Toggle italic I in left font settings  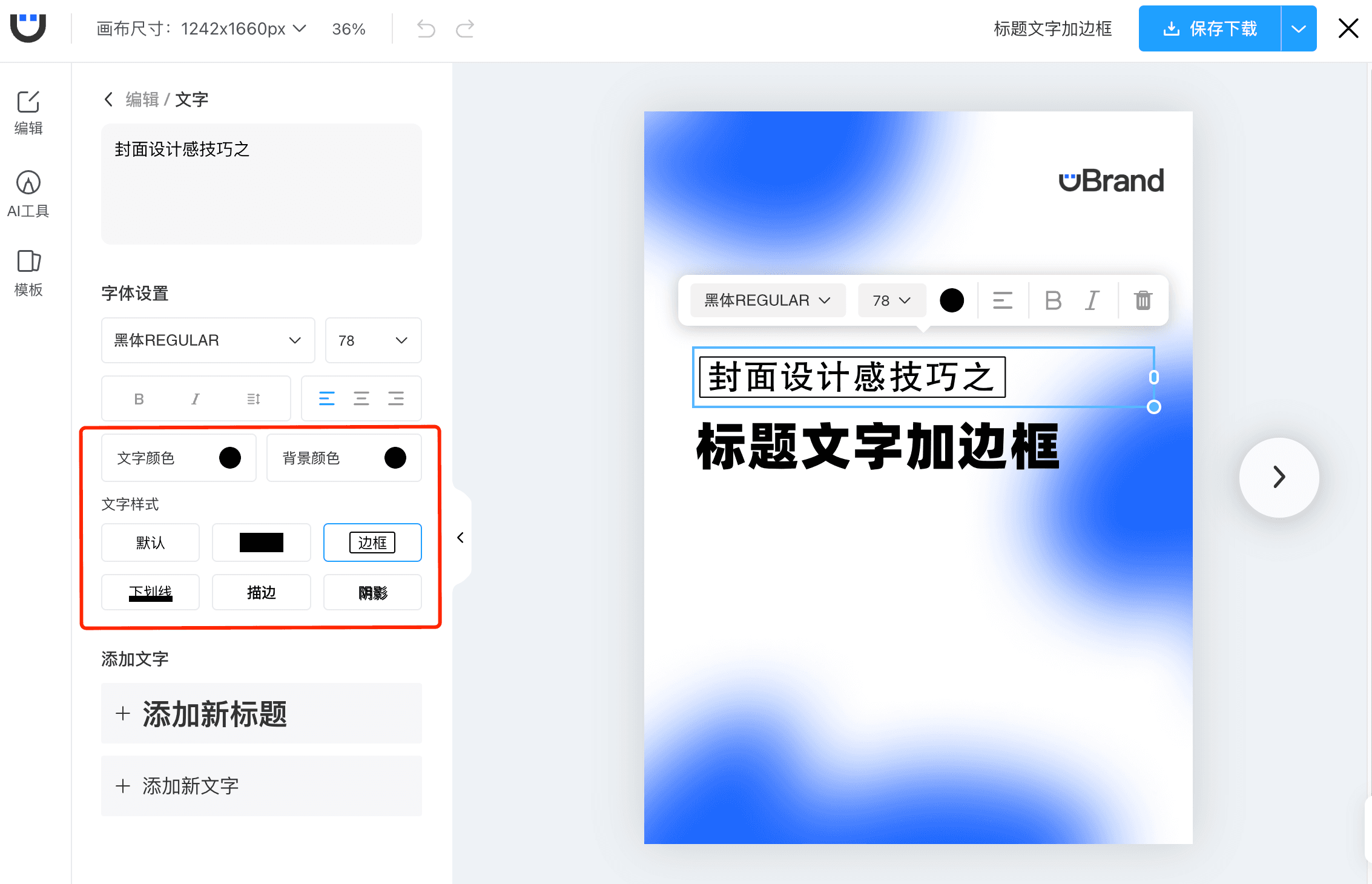(196, 399)
